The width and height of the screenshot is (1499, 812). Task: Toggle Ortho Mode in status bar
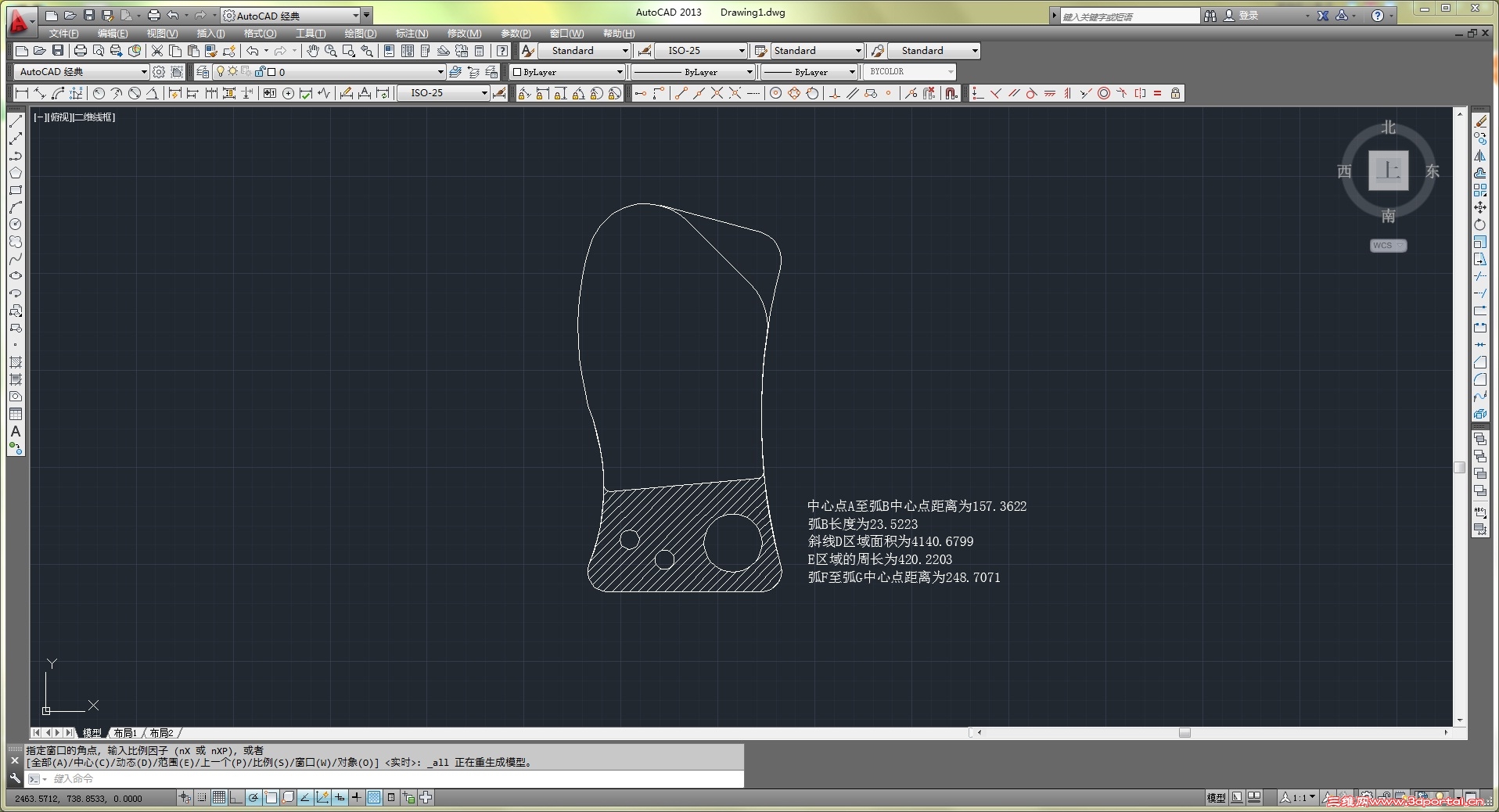click(236, 798)
